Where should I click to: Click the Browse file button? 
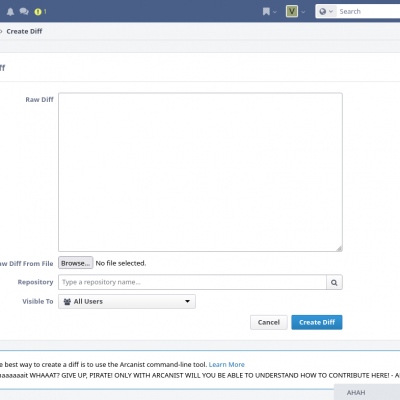(76, 263)
